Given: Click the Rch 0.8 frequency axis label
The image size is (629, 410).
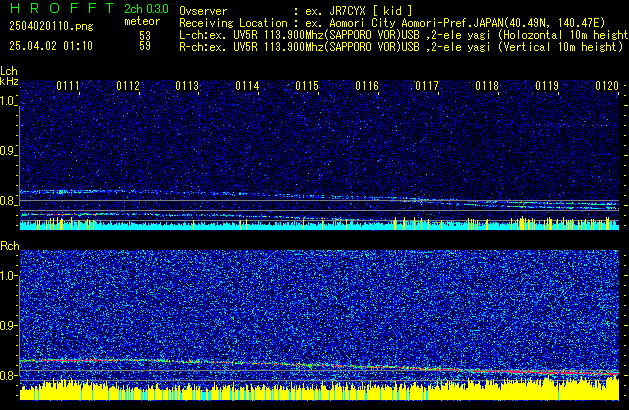Looking at the screenshot, I should click(8, 375).
